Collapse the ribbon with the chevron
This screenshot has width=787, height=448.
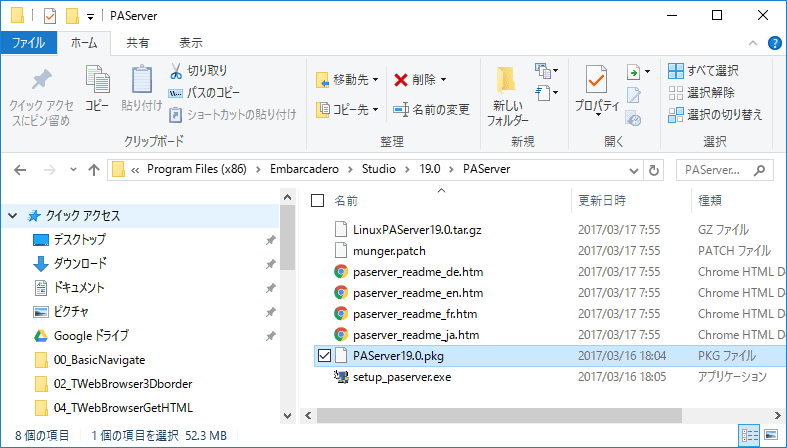pyautogui.click(x=753, y=43)
